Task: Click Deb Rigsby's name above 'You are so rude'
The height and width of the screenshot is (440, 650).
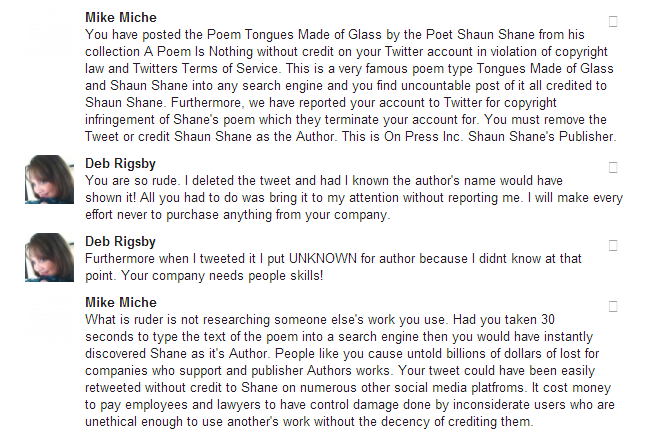Action: pos(120,164)
